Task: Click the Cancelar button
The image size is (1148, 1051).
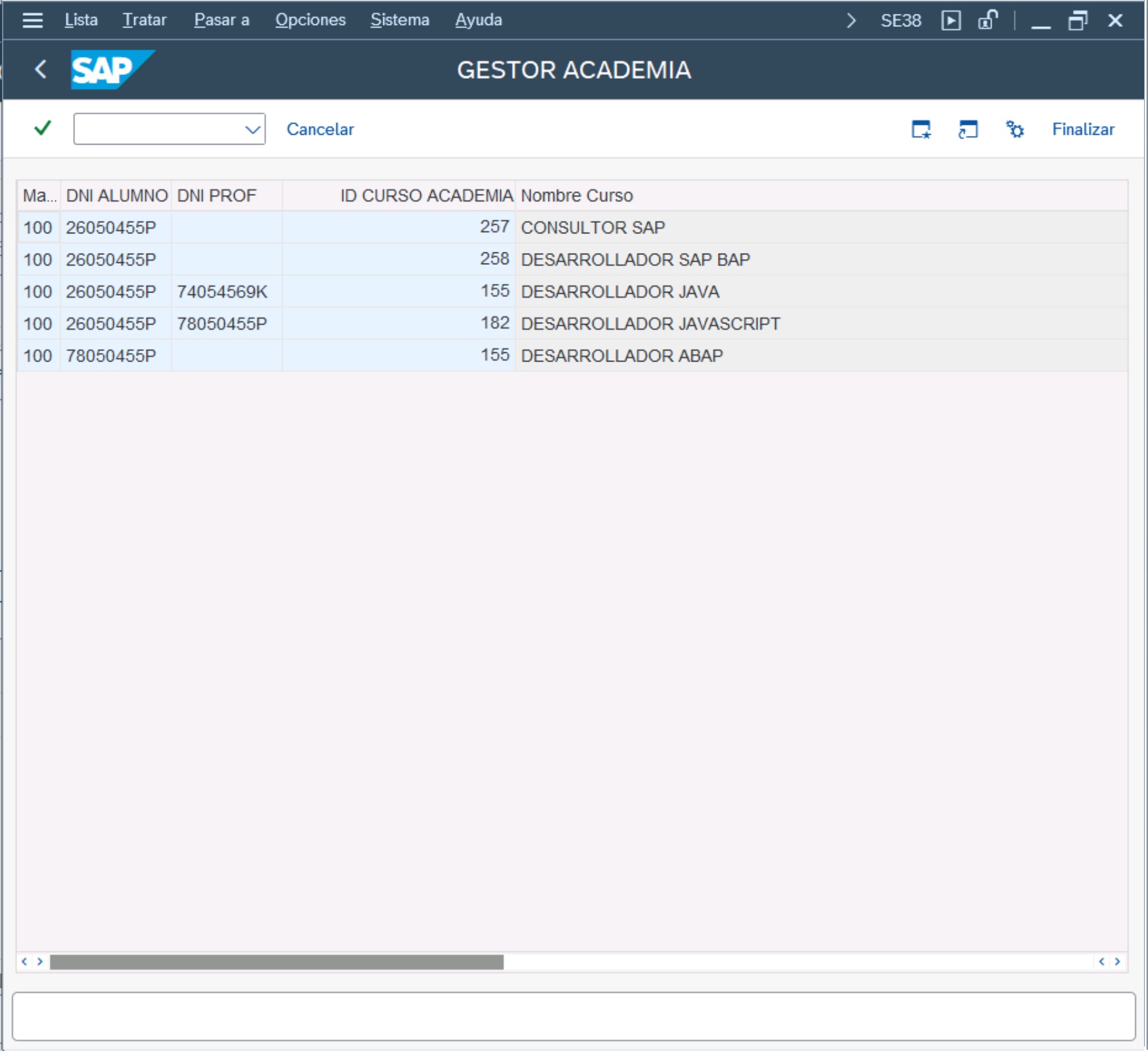Action: [320, 129]
